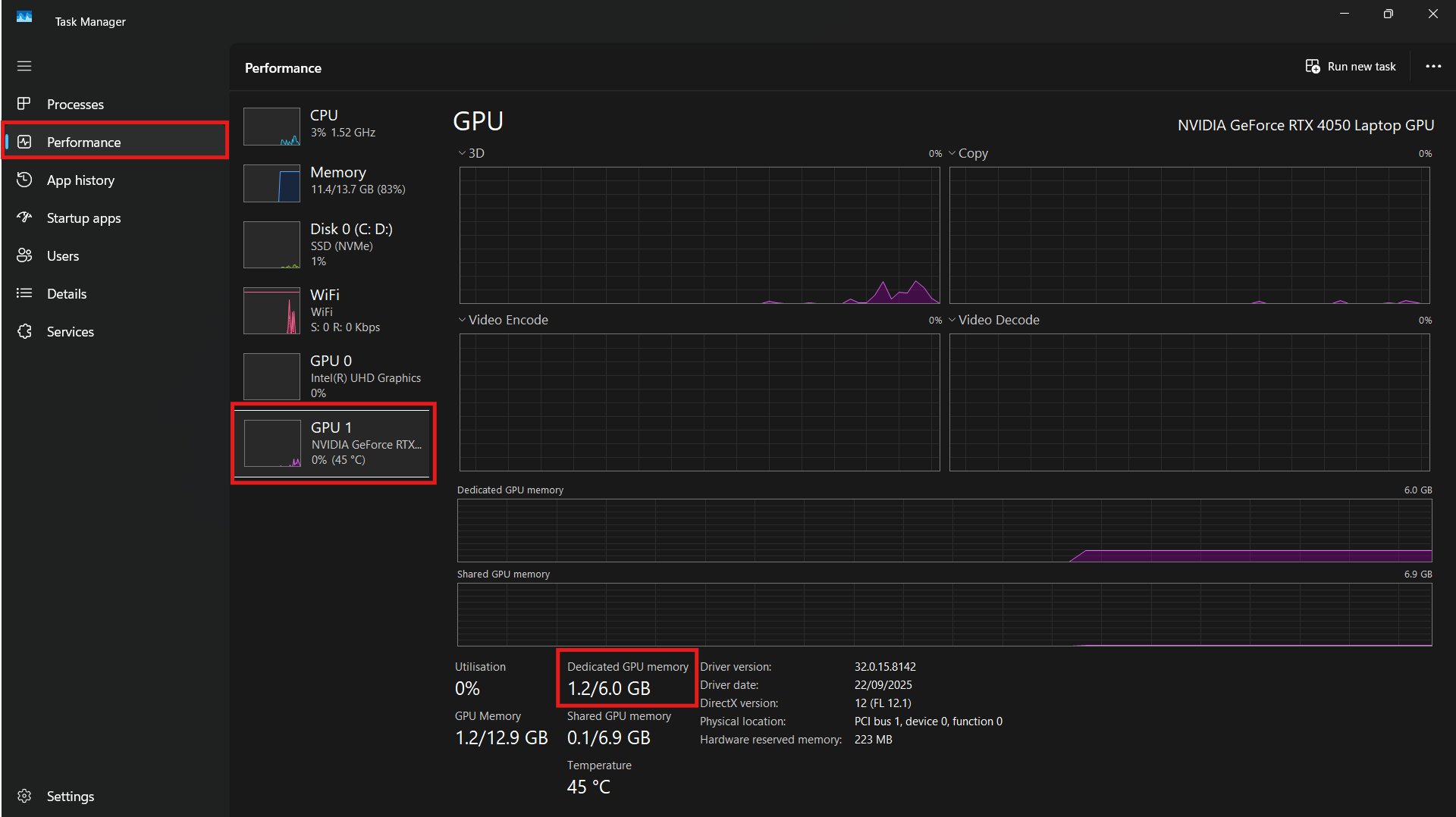Open Startup apps from the sidebar icon

click(24, 218)
